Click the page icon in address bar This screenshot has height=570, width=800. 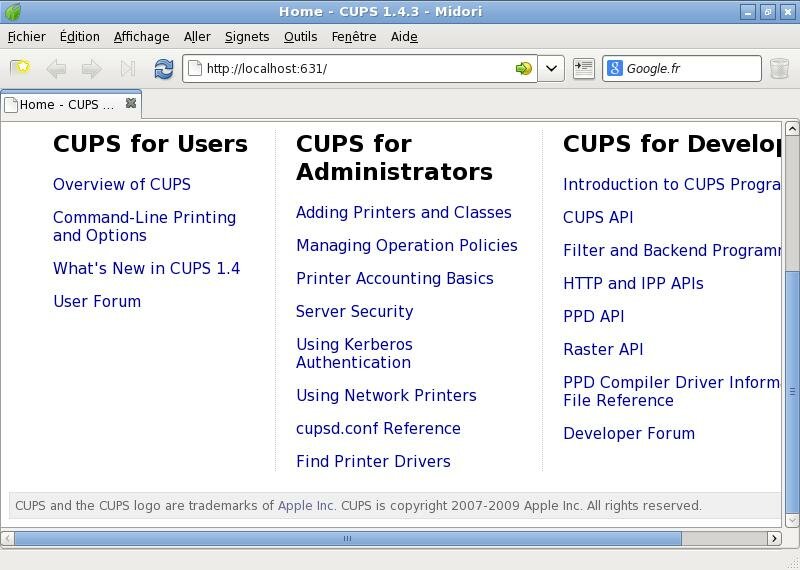(195, 68)
